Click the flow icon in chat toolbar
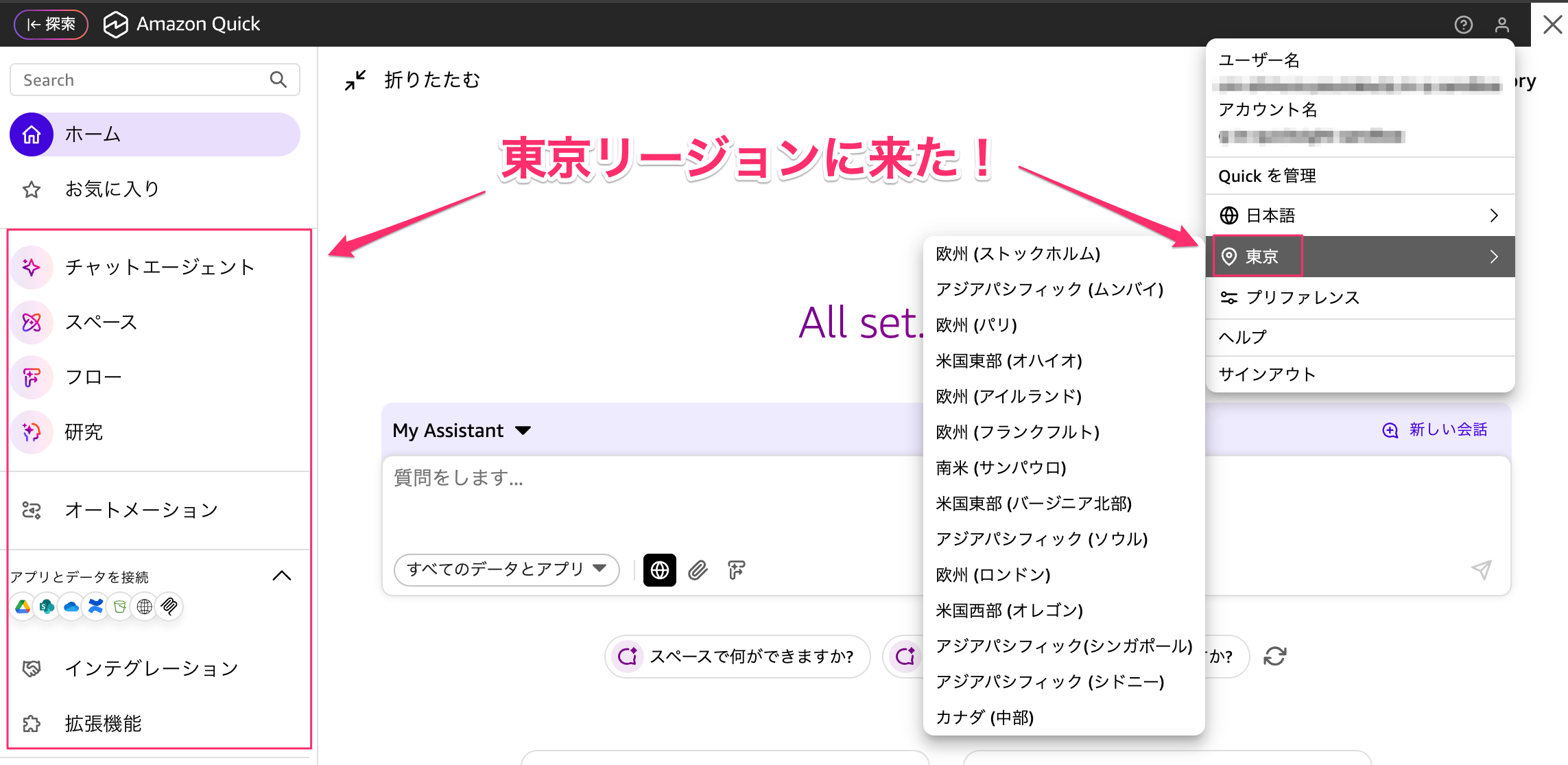This screenshot has height=765, width=1568. (737, 569)
